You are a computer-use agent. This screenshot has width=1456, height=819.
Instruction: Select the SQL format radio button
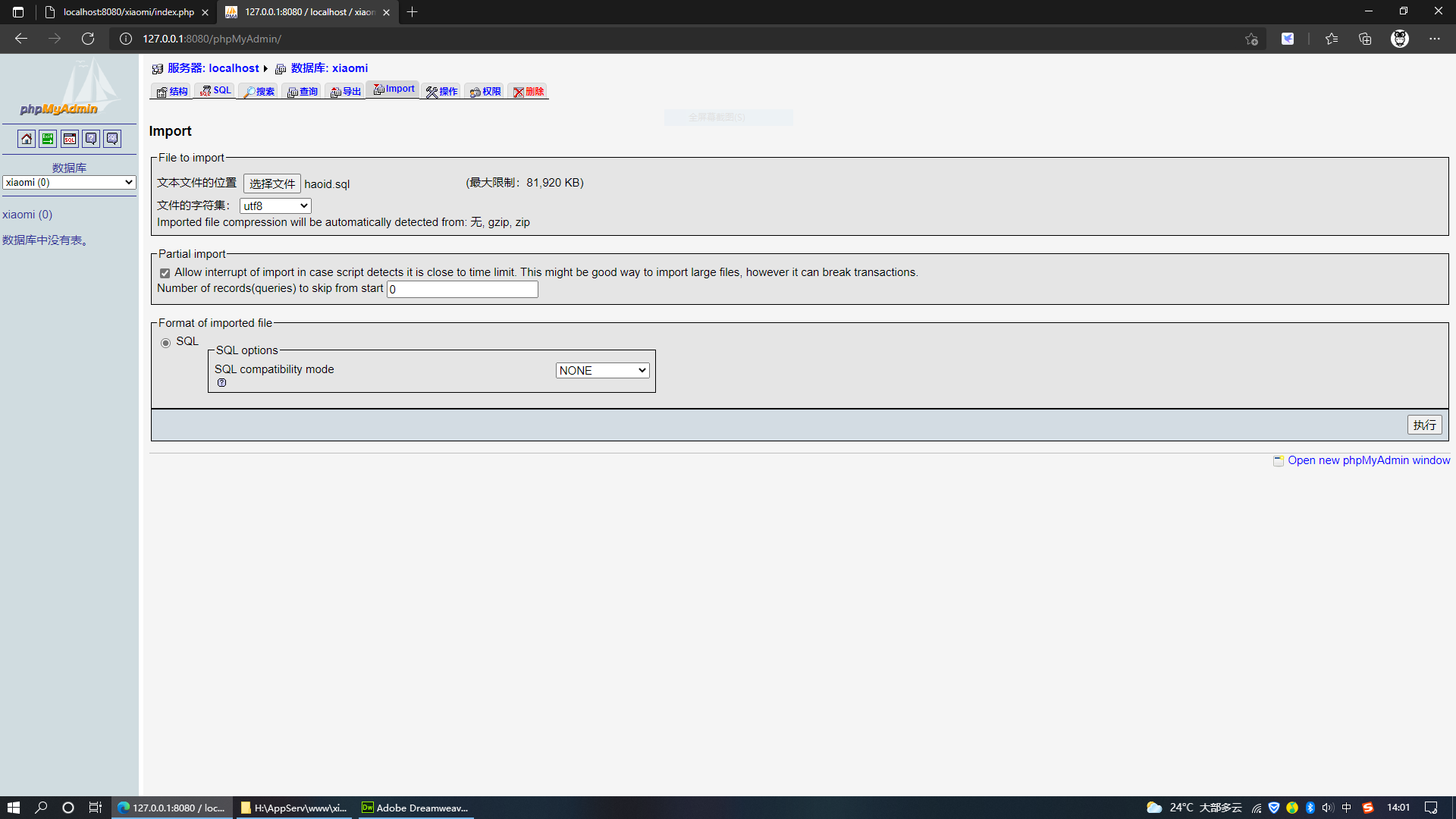tap(165, 343)
